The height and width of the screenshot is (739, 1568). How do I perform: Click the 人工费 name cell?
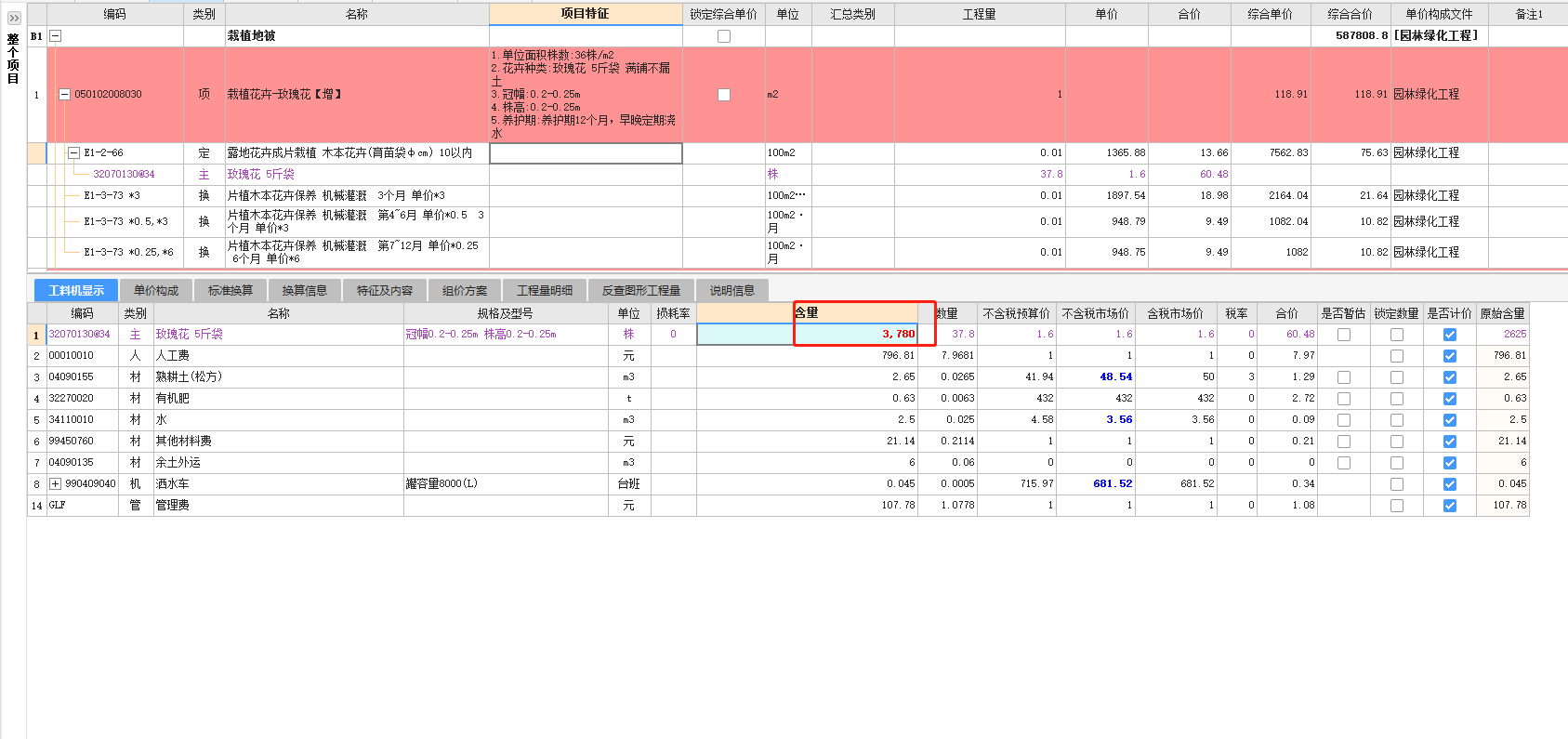tap(278, 356)
